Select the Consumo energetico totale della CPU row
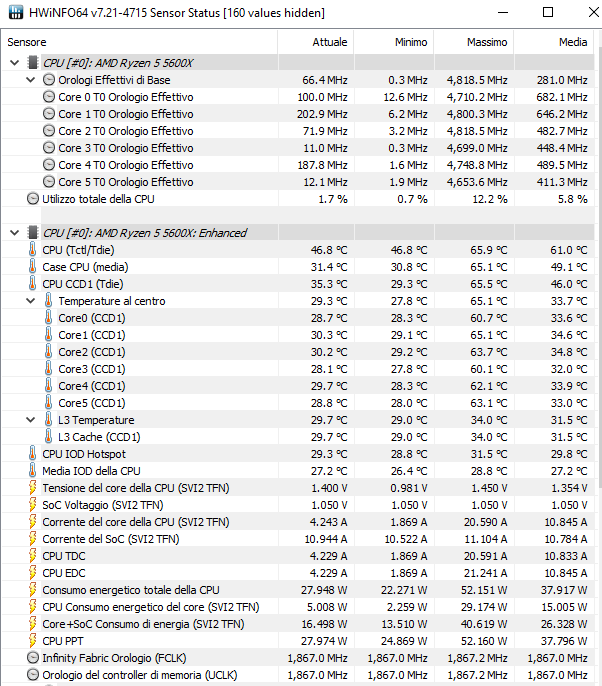This screenshot has height=686, width=602. coord(298,590)
